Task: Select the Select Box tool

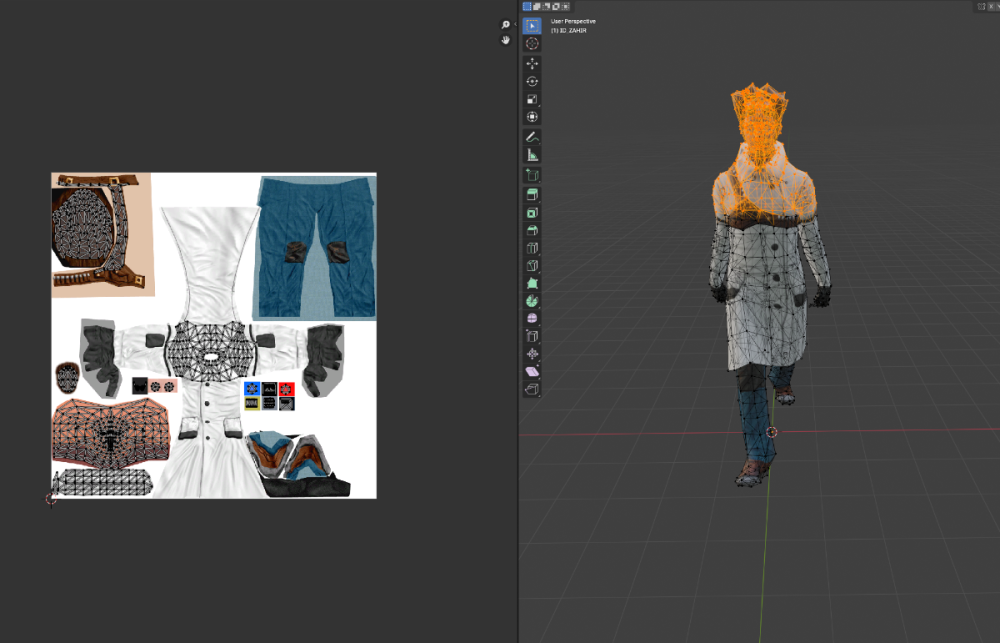Action: (x=532, y=25)
